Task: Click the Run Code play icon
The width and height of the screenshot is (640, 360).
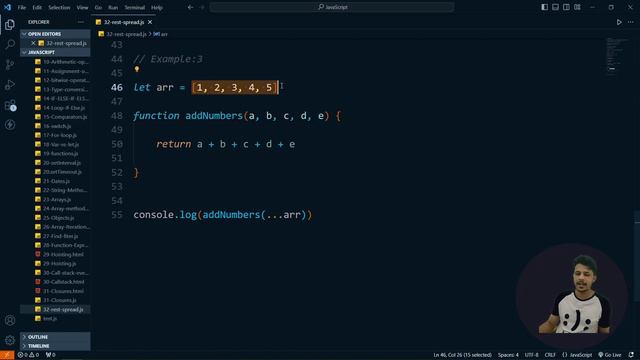Action: coord(619,22)
